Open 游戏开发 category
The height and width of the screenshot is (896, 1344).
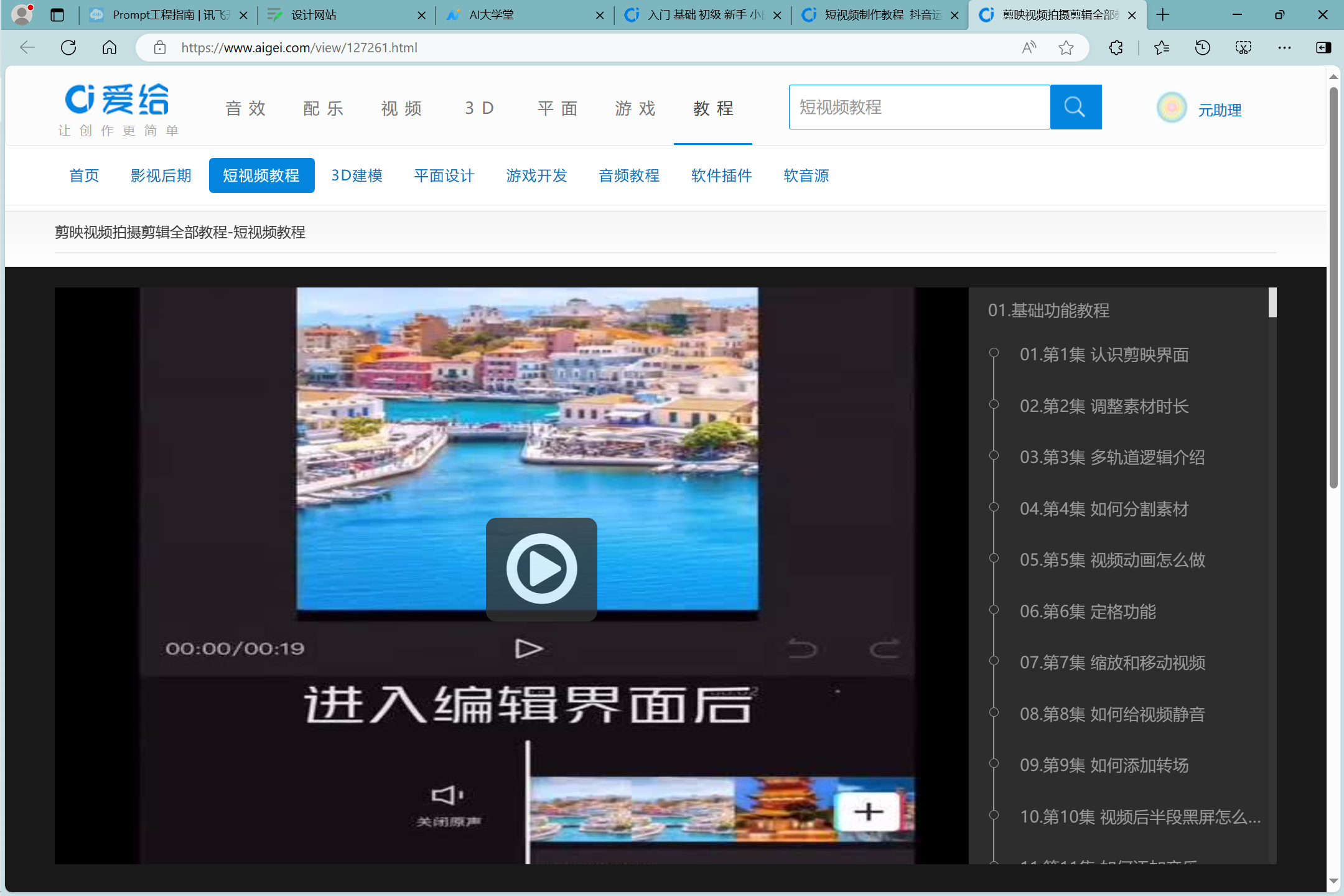click(x=537, y=175)
